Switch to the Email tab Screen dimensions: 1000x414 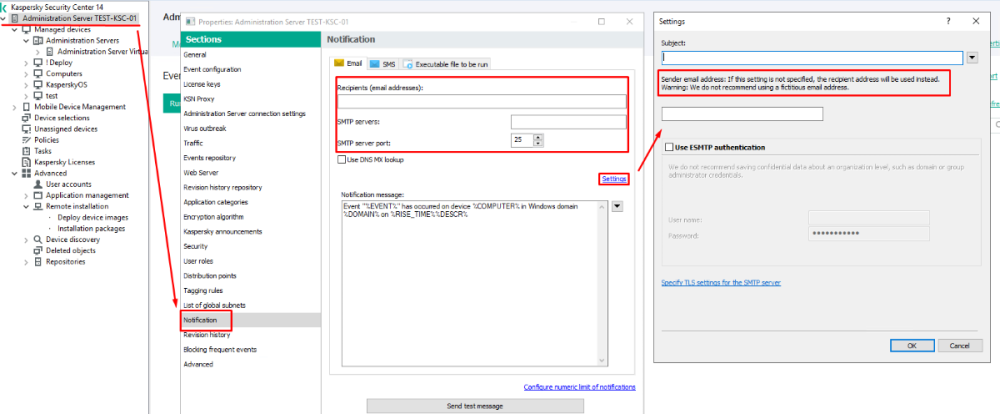click(x=348, y=64)
